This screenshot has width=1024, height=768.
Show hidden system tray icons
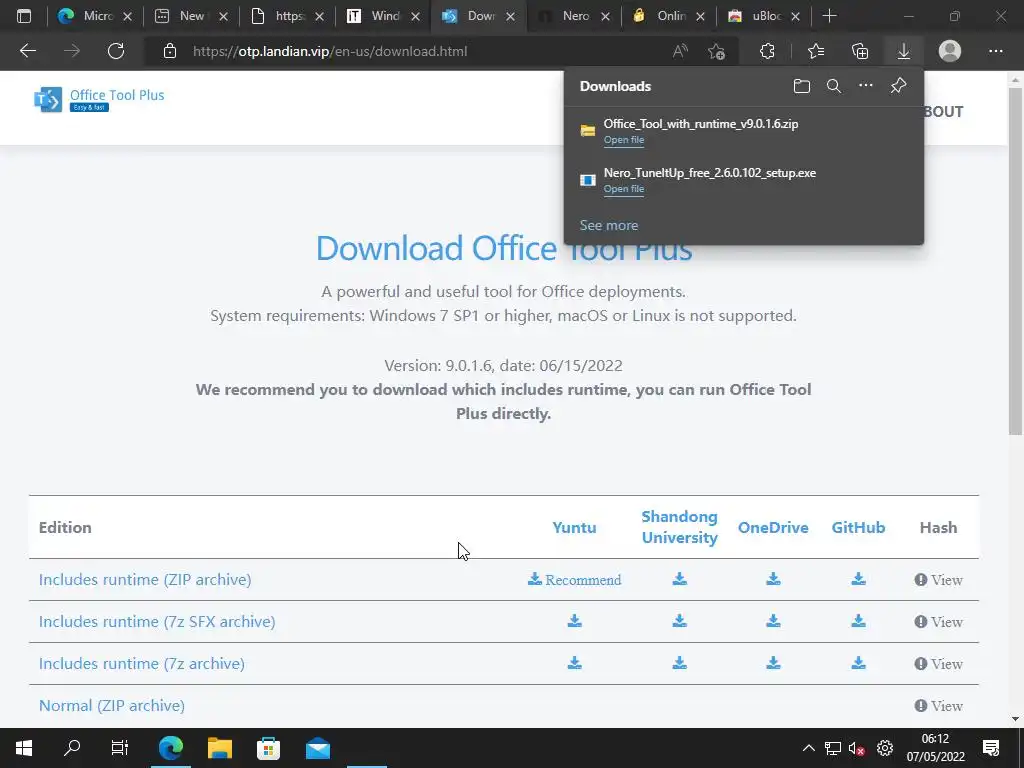pos(808,748)
